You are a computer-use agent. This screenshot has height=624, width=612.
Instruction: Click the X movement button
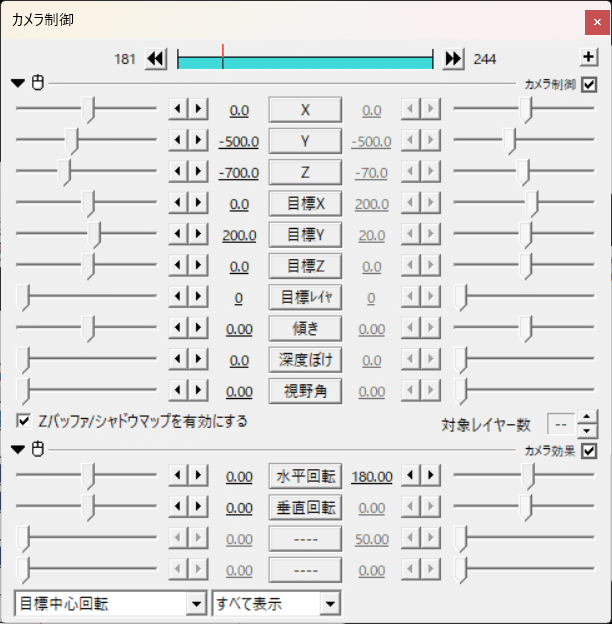coord(305,109)
